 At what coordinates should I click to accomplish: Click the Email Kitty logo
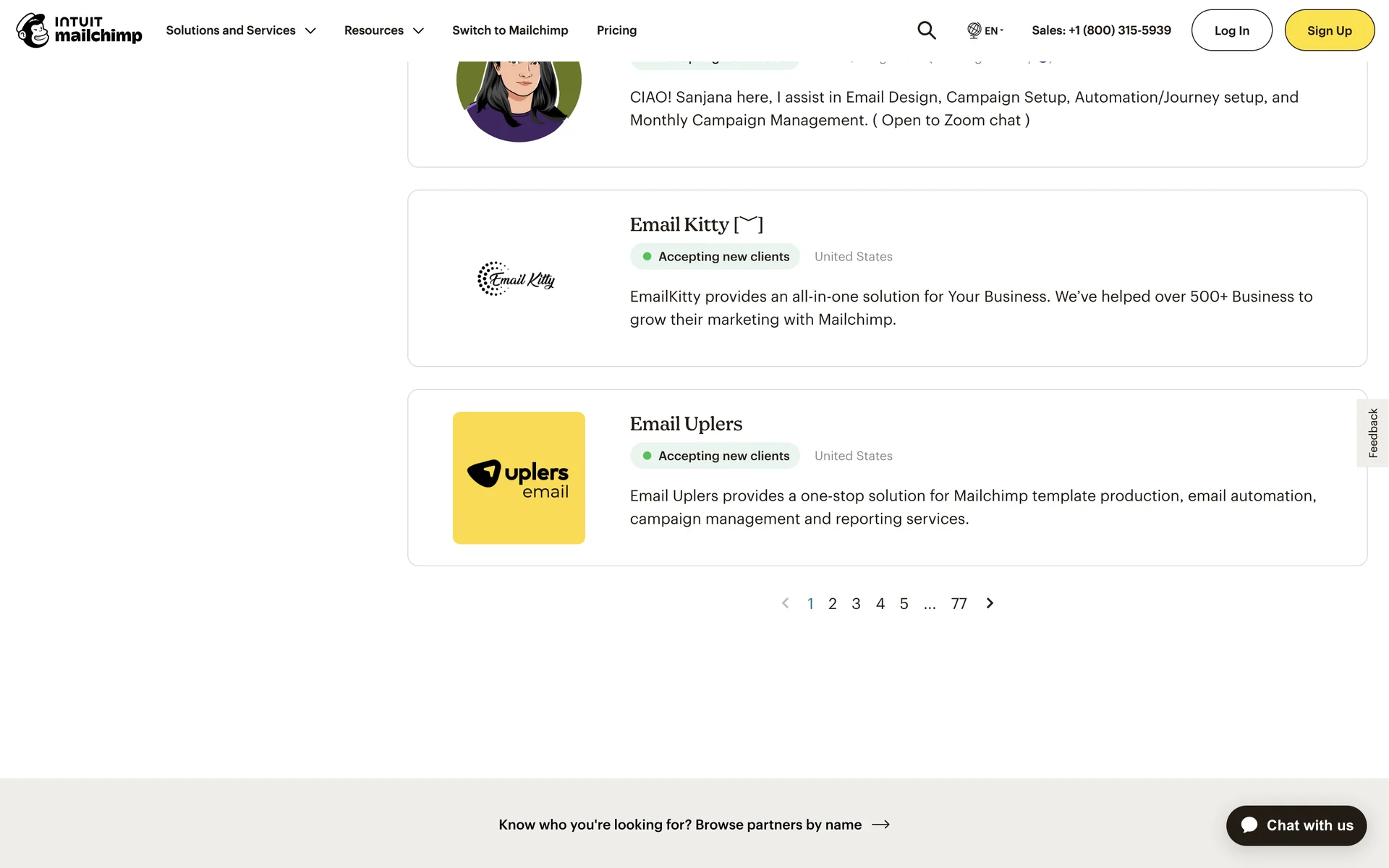517,279
